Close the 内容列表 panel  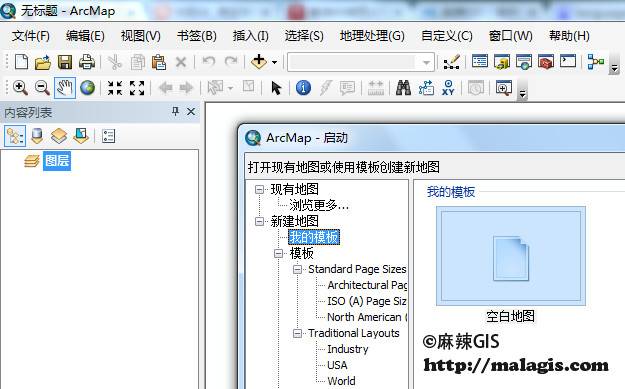pos(191,112)
